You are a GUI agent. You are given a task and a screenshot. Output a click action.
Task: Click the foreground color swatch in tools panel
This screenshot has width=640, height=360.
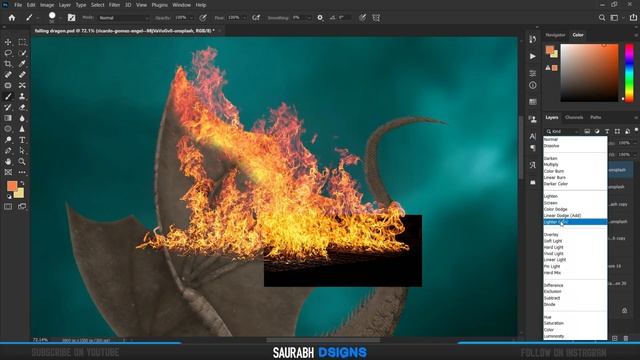coord(12,186)
